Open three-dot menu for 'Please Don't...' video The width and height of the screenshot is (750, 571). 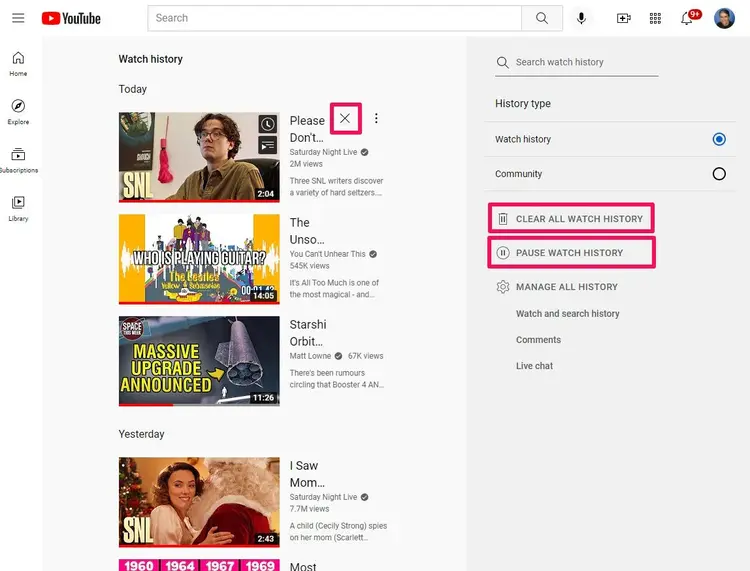376,118
